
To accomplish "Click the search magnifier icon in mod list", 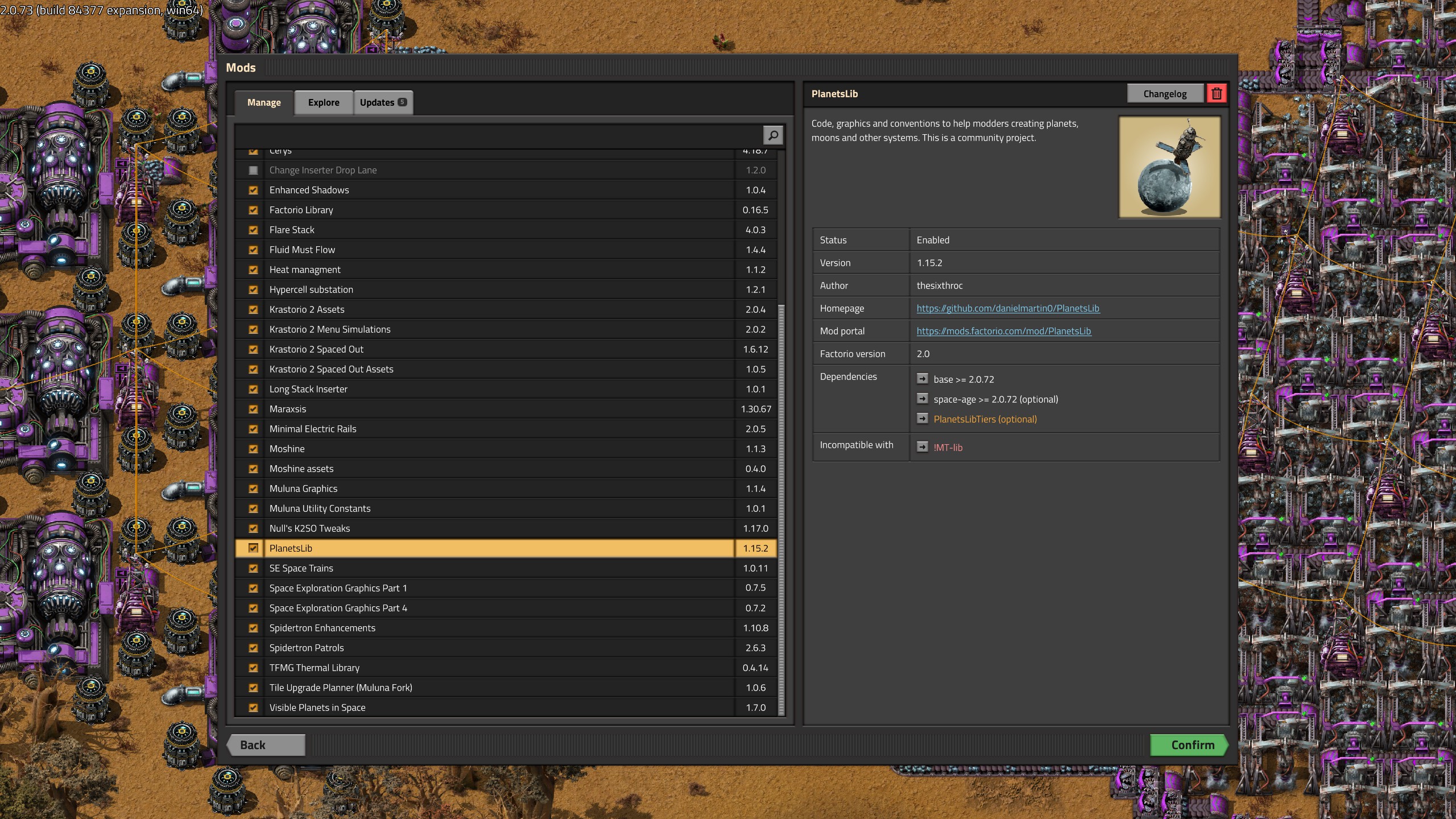I will pyautogui.click(x=773, y=135).
